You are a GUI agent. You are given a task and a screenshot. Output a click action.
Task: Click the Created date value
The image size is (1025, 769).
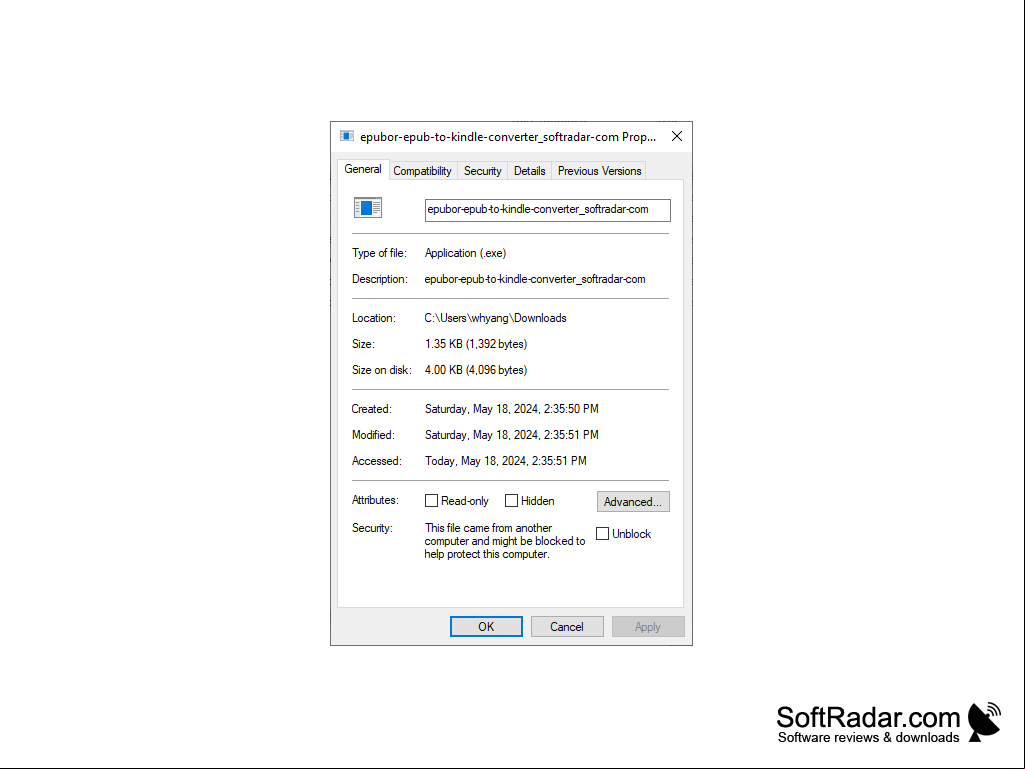pyautogui.click(x=512, y=409)
